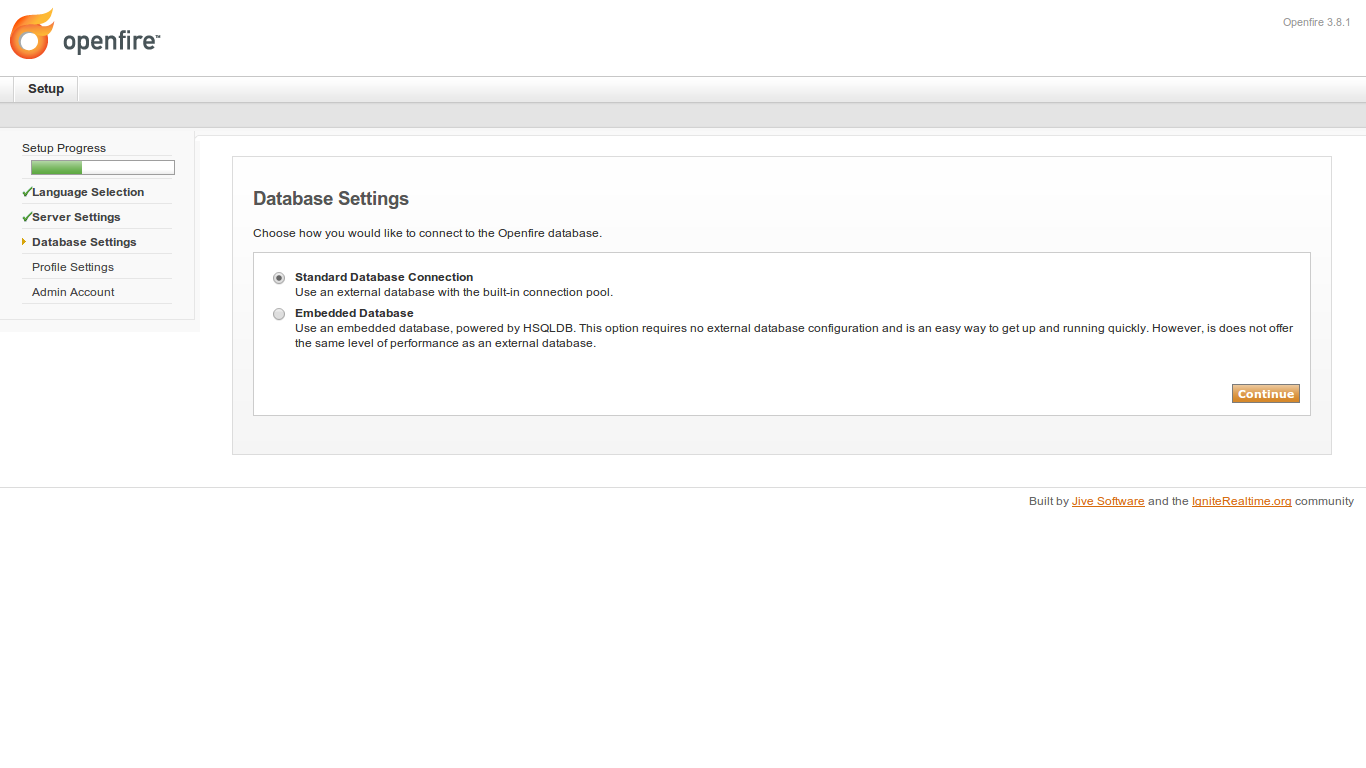Open Admin Account in the sidebar

[x=73, y=292]
